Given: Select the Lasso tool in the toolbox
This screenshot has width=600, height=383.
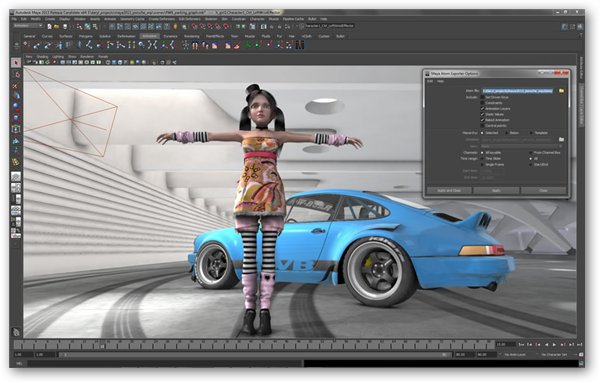Looking at the screenshot, I should (x=16, y=74).
